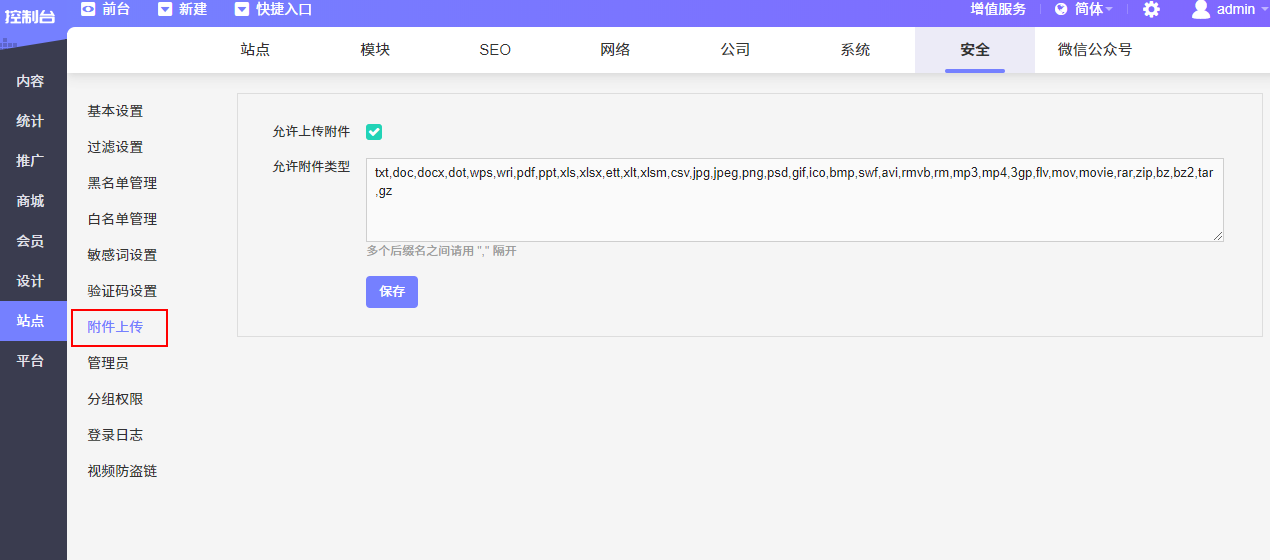Click the admin user avatar icon
This screenshot has height=560, width=1270.
click(x=1200, y=9)
